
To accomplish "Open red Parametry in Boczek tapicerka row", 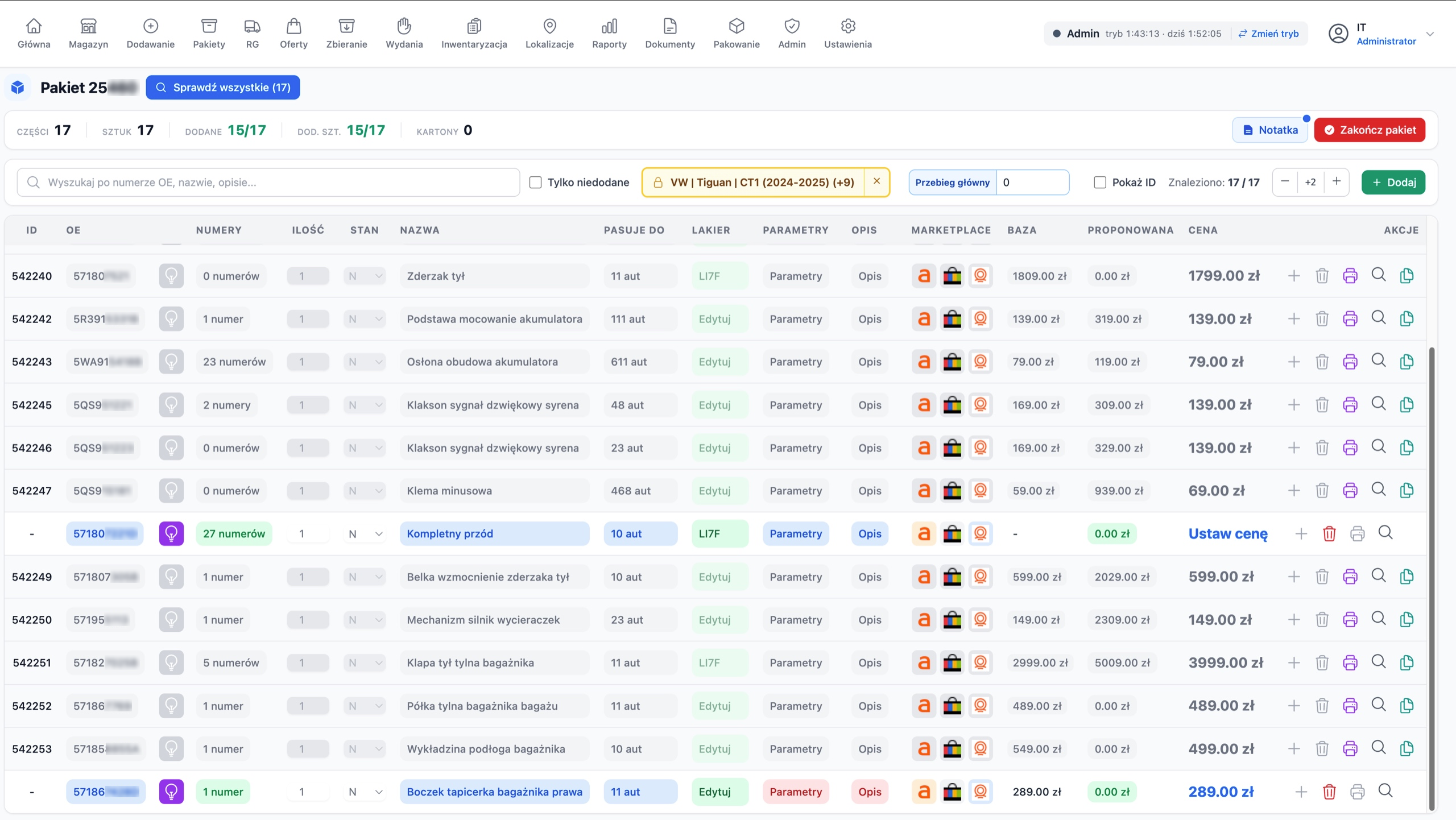I will (796, 792).
